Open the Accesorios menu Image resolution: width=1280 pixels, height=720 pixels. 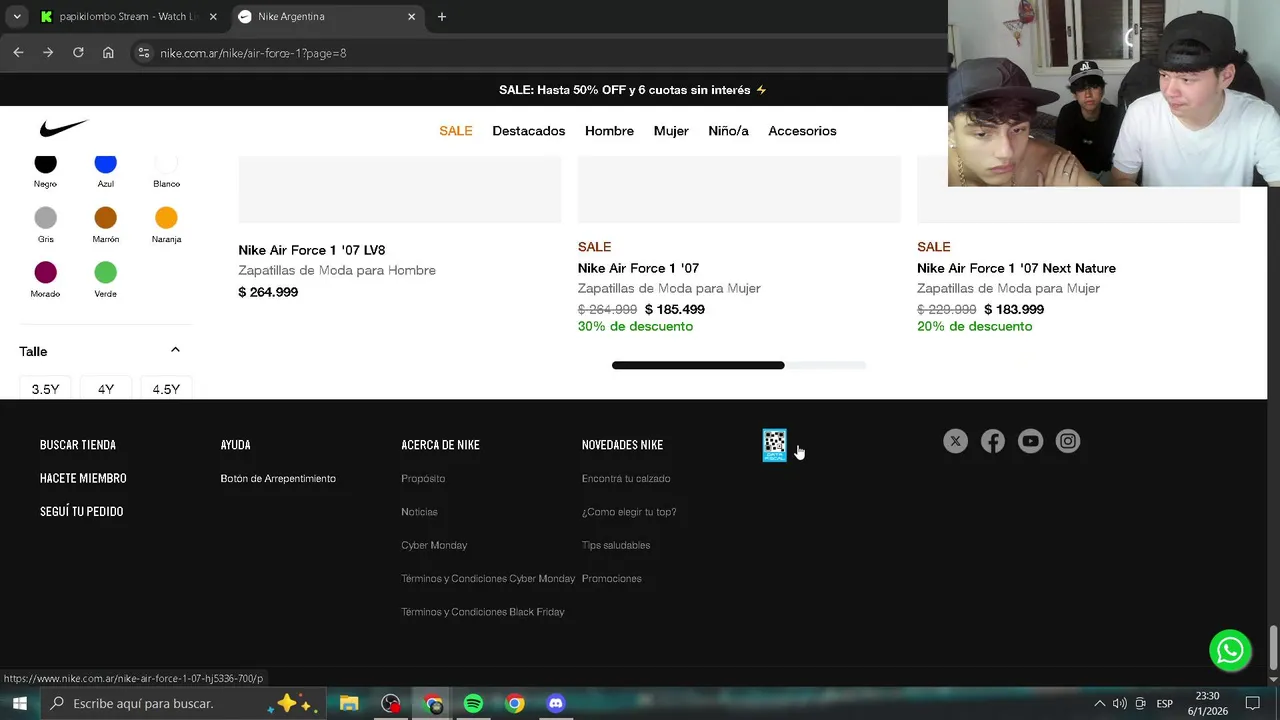(802, 131)
